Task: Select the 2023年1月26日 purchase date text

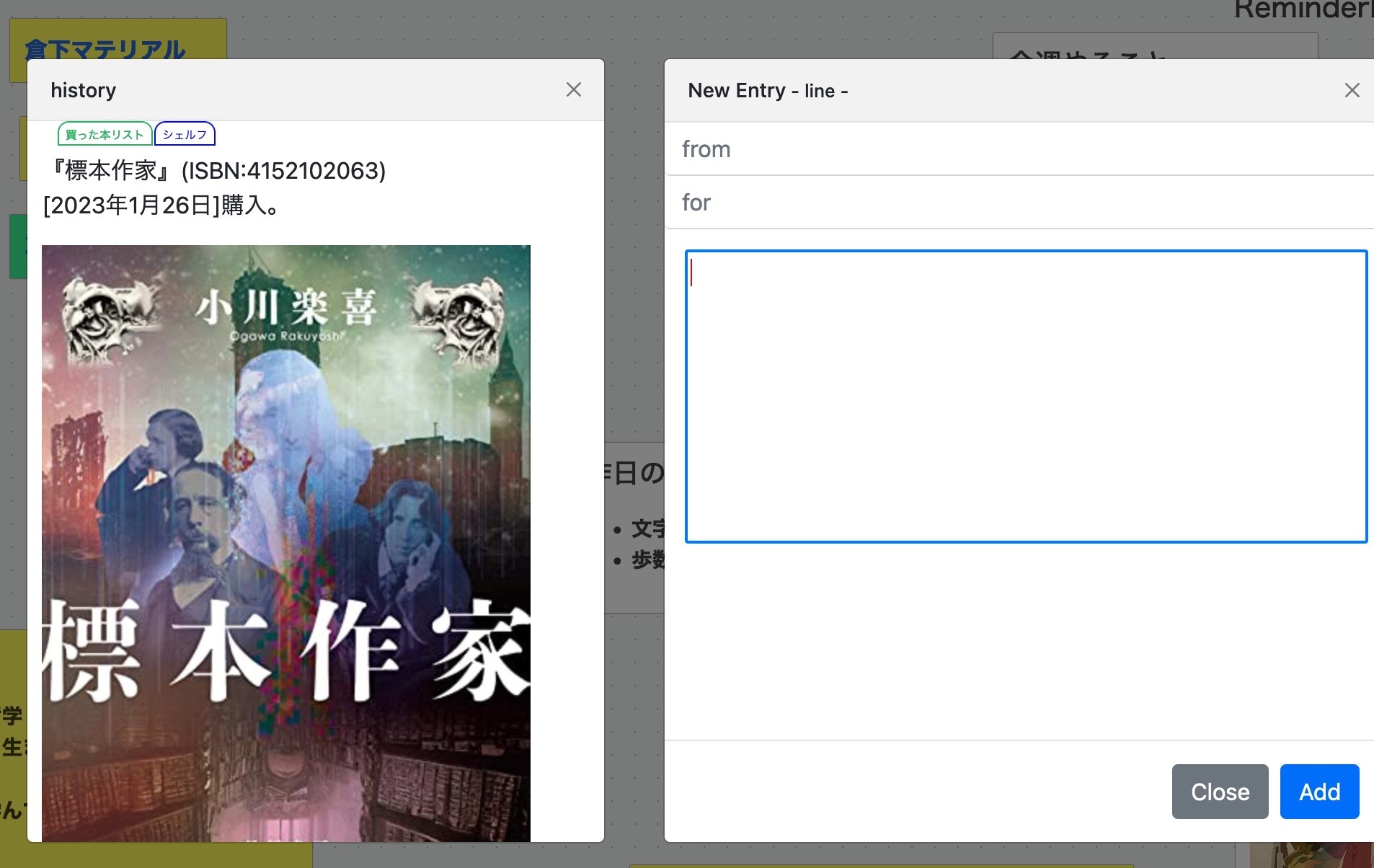Action: tap(131, 205)
